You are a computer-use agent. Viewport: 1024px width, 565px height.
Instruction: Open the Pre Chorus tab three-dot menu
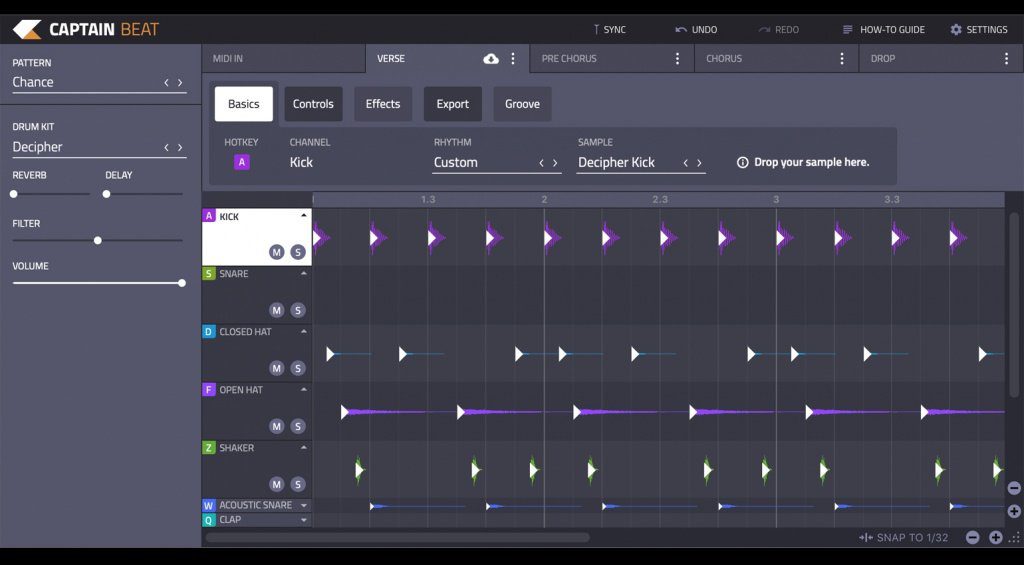coord(677,59)
